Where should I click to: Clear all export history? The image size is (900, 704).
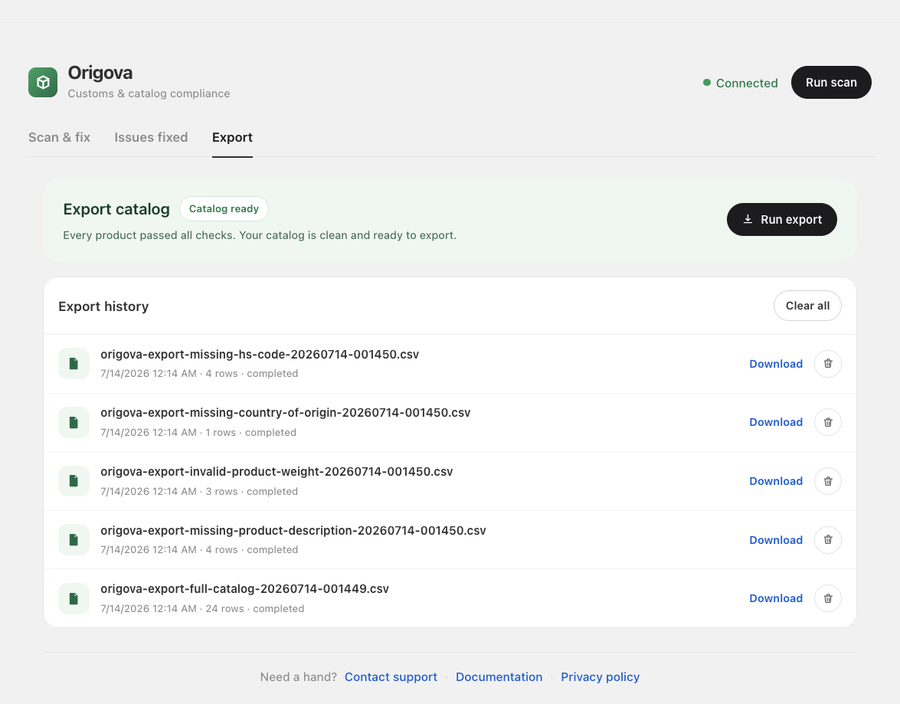tap(808, 306)
